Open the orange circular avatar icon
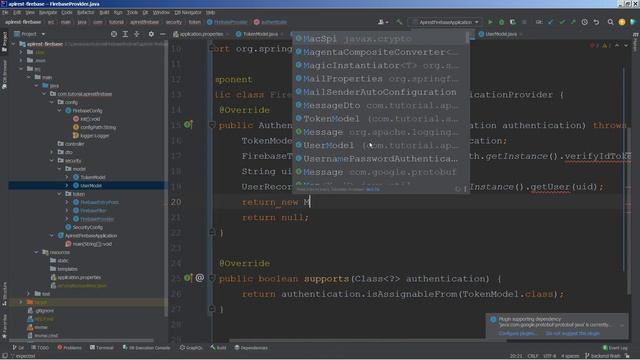The width and height of the screenshot is (640, 360). point(622,22)
